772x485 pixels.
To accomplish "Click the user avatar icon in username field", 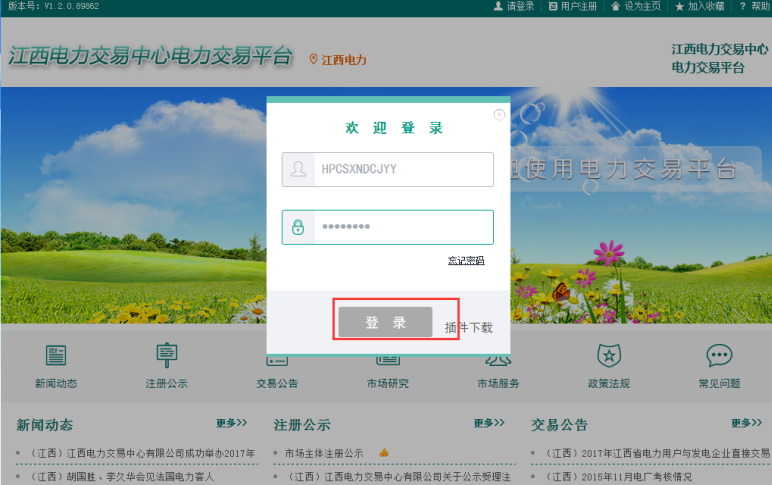I will (x=298, y=170).
